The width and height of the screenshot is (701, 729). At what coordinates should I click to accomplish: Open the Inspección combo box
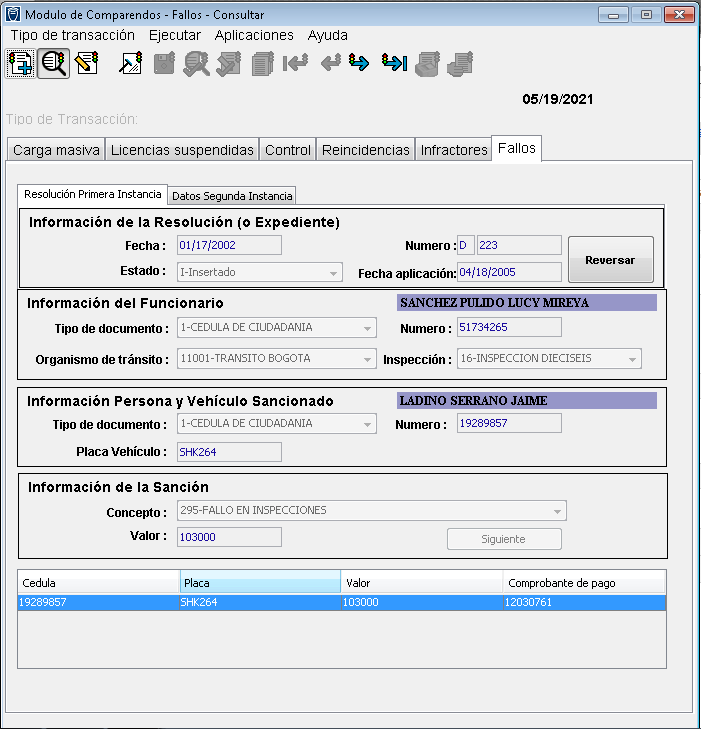pos(632,359)
